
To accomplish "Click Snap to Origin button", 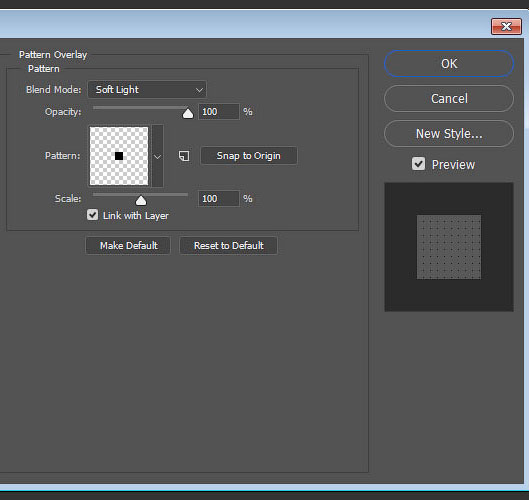I will coord(249,156).
